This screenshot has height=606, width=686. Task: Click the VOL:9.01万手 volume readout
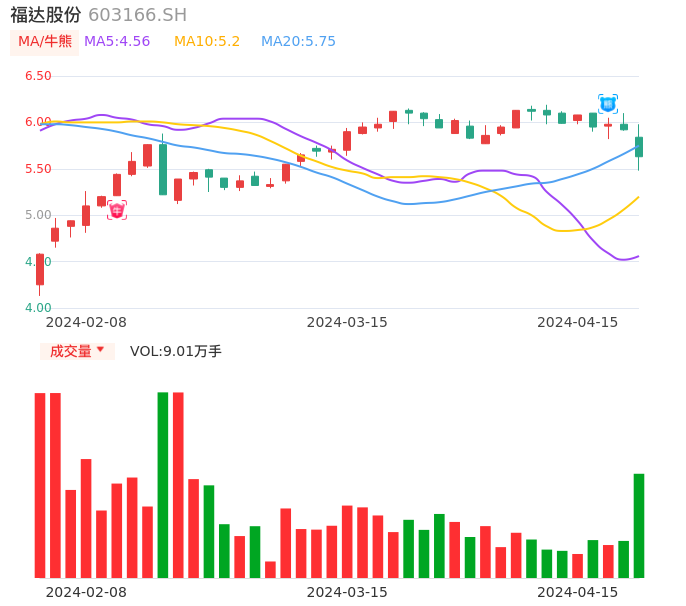[x=176, y=351]
